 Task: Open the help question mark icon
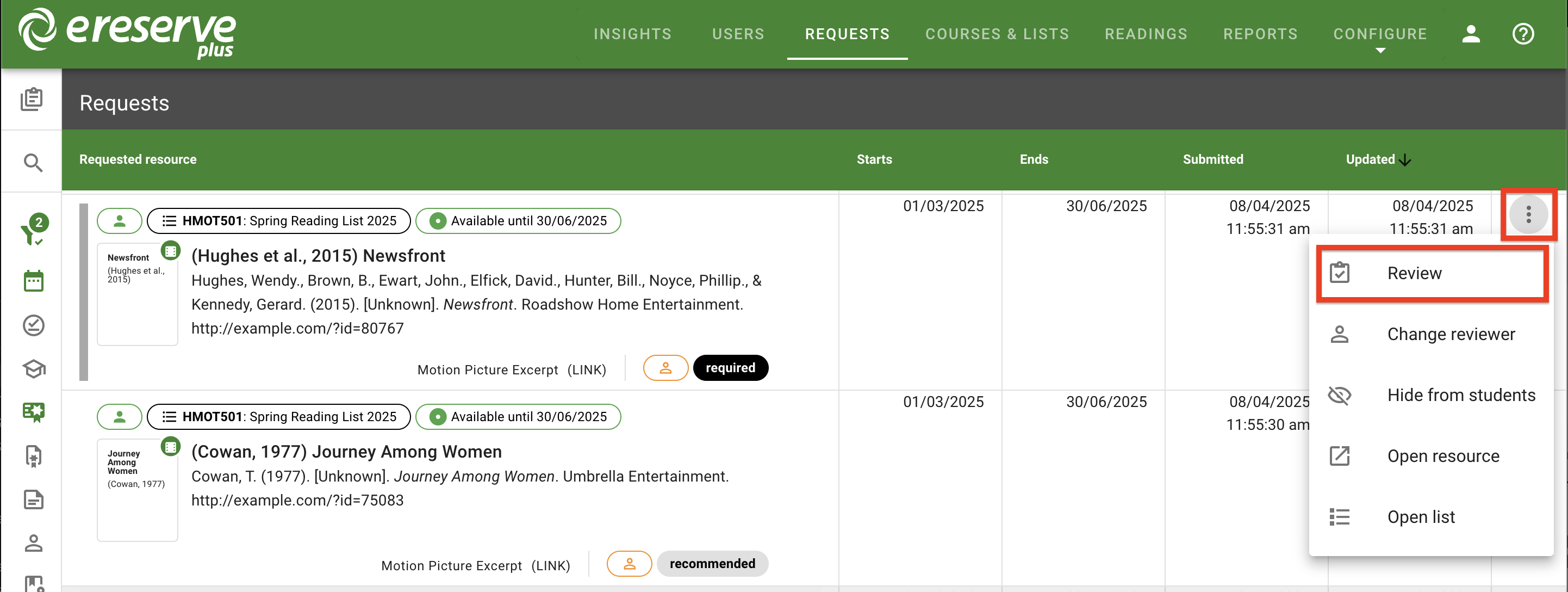(x=1522, y=34)
